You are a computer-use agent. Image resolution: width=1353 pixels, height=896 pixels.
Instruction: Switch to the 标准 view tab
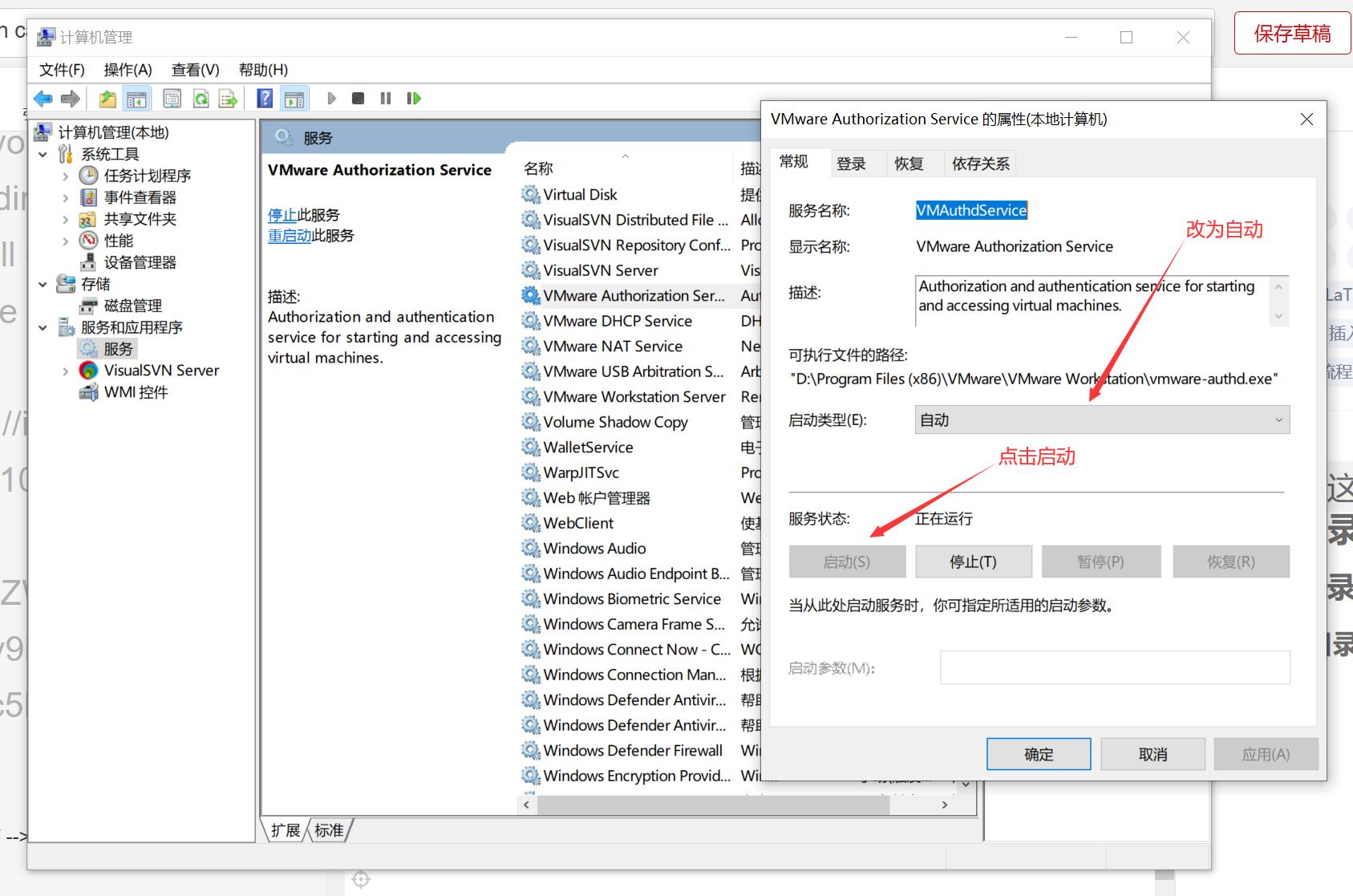pyautogui.click(x=329, y=830)
